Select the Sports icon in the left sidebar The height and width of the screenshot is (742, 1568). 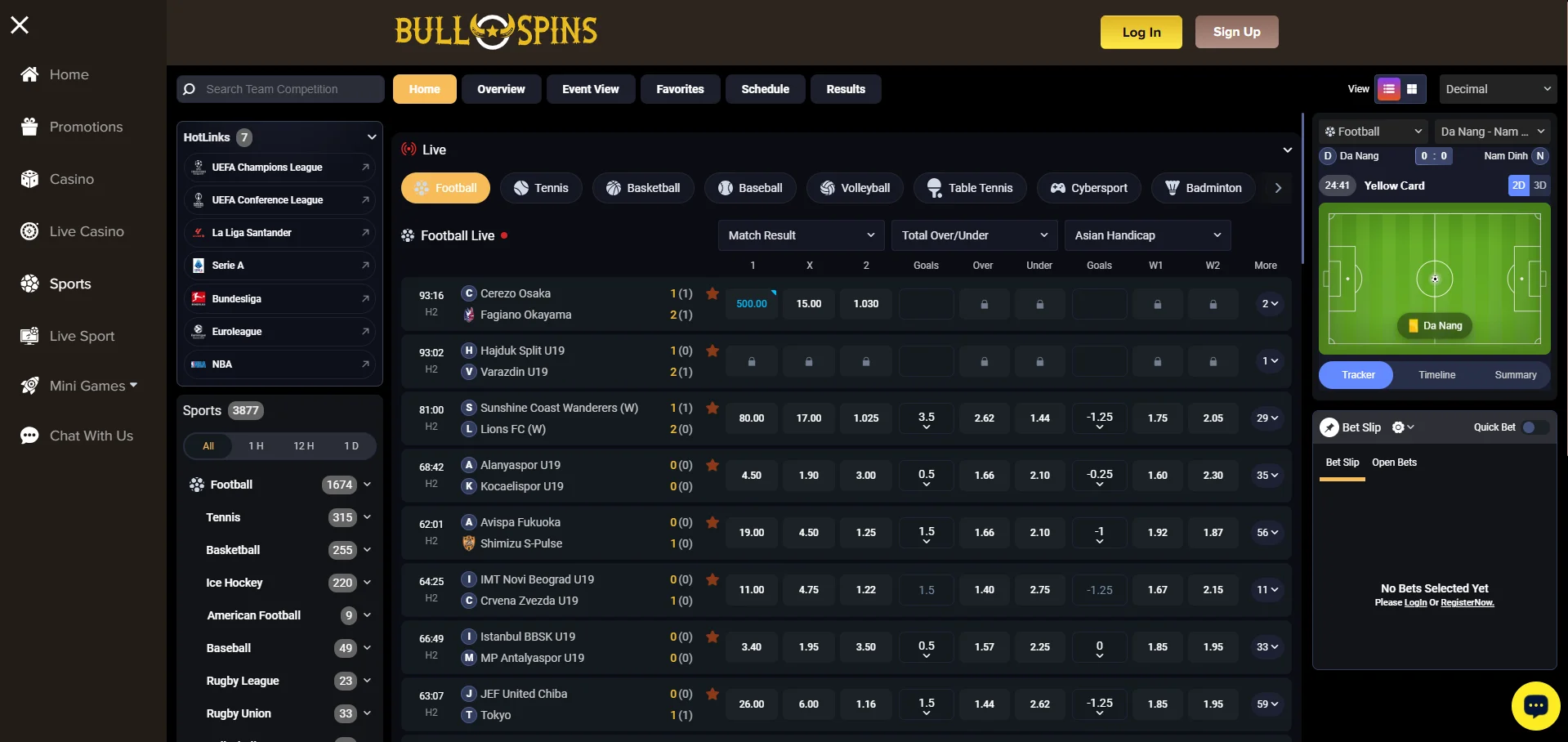[29, 284]
